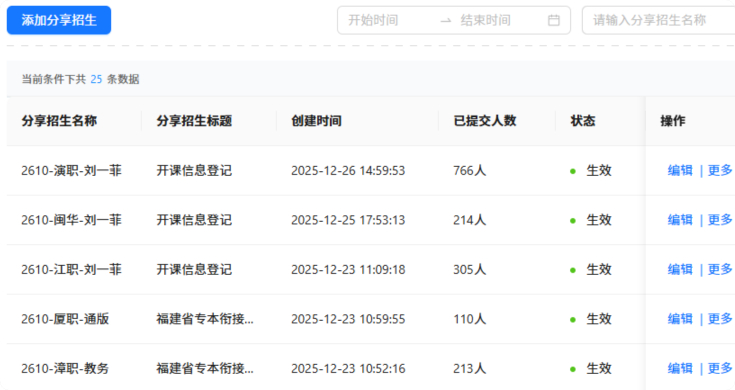
Task: Edit the 2610-漳职-教务 row
Action: coord(680,368)
